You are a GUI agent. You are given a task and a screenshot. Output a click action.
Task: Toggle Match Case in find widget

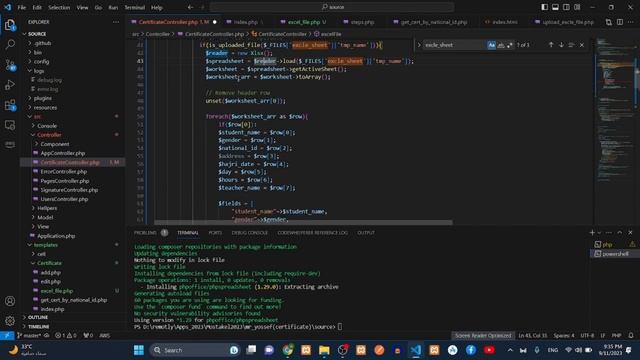(x=491, y=45)
